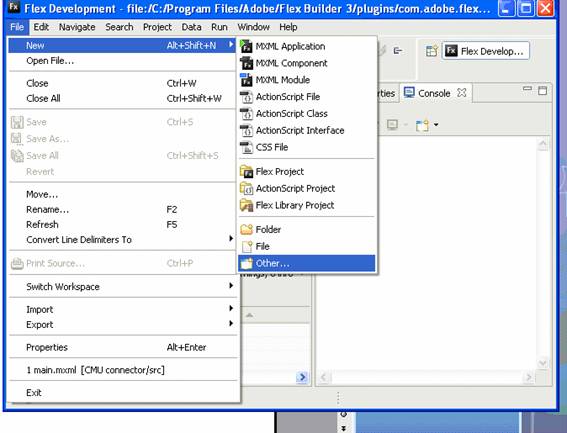Click the blue scroll-right arrow button
The image size is (567, 433).
[302, 377]
